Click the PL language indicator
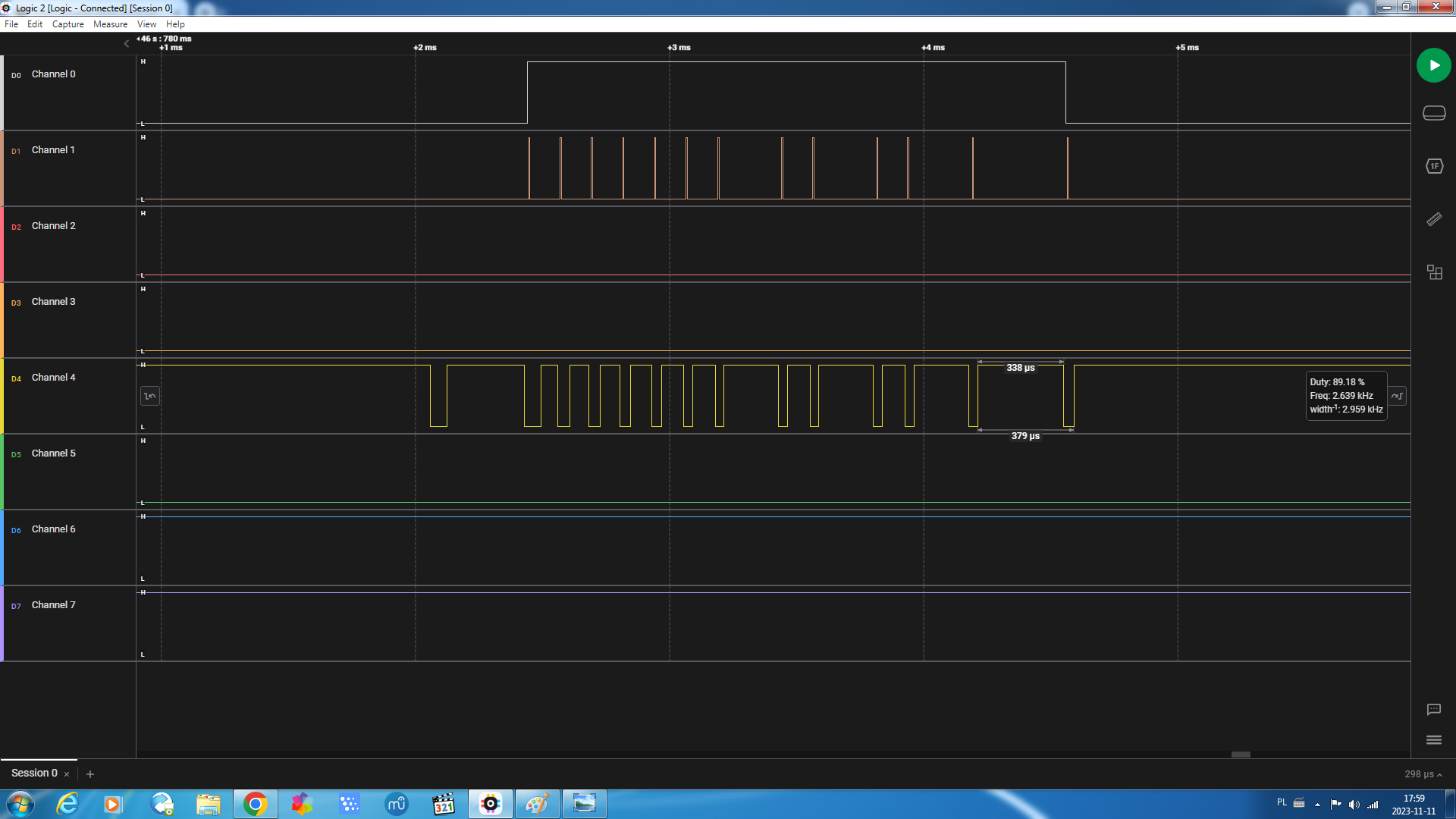This screenshot has height=819, width=1456. 1282,802
